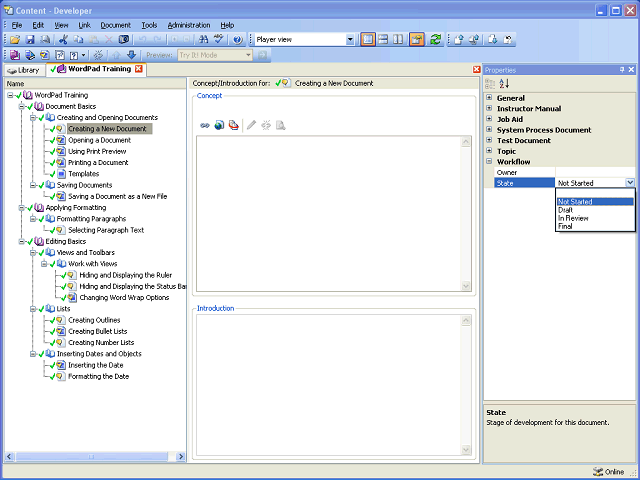Collapse the WordPad Training root node
Image resolution: width=640 pixels, height=480 pixels.
coord(10,95)
